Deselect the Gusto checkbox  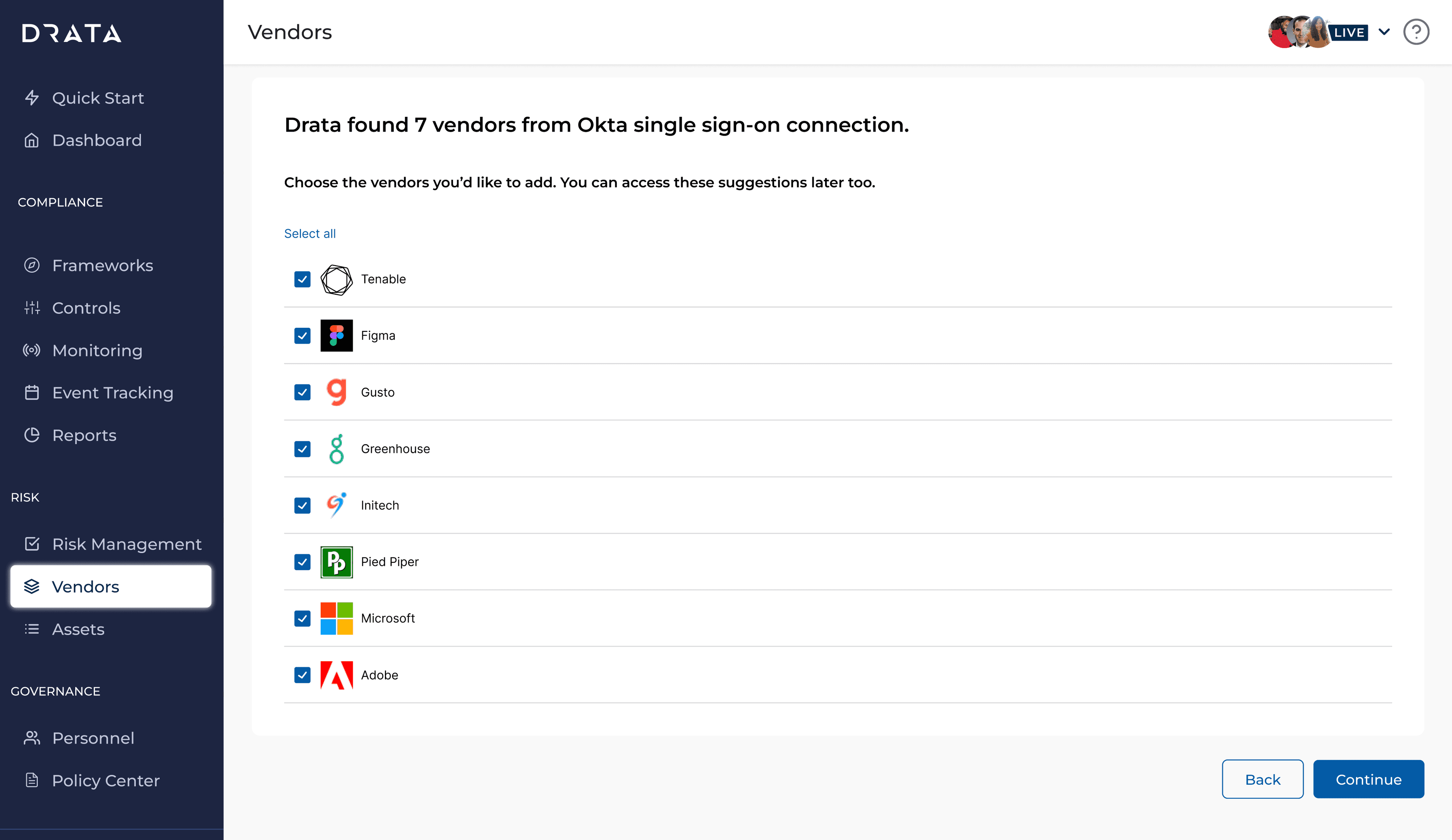point(302,392)
